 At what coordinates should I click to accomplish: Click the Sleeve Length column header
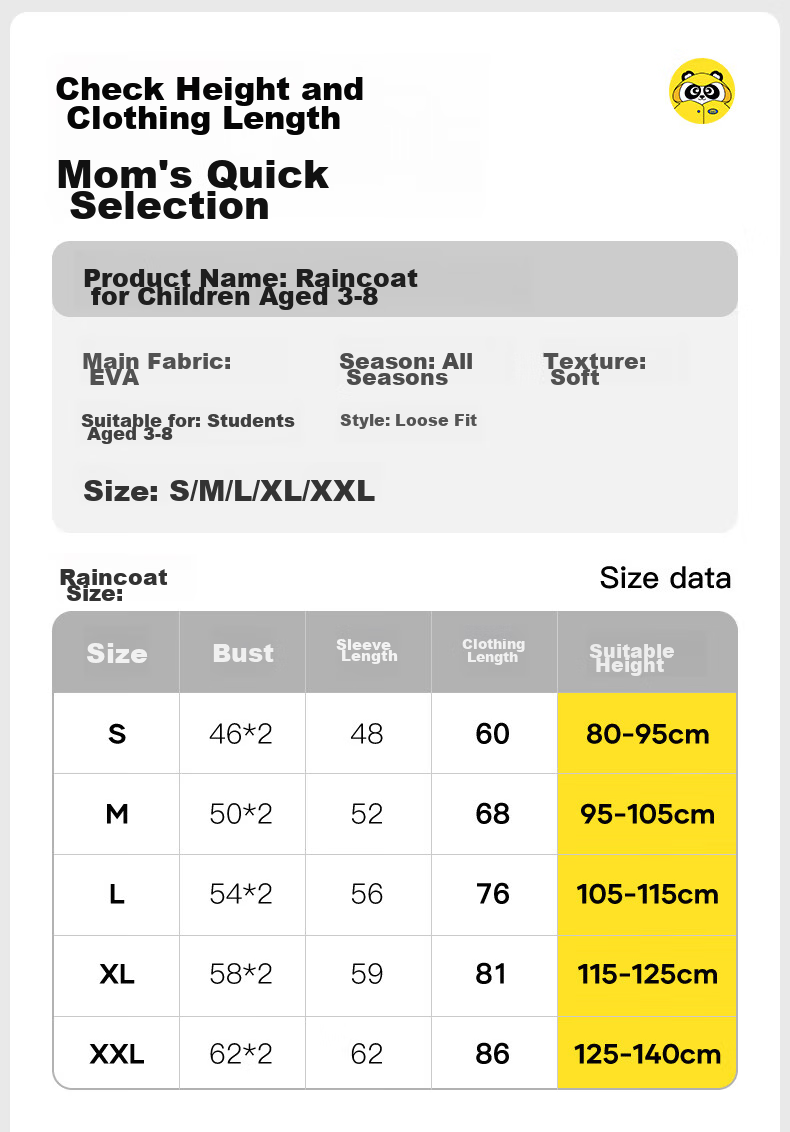point(368,650)
